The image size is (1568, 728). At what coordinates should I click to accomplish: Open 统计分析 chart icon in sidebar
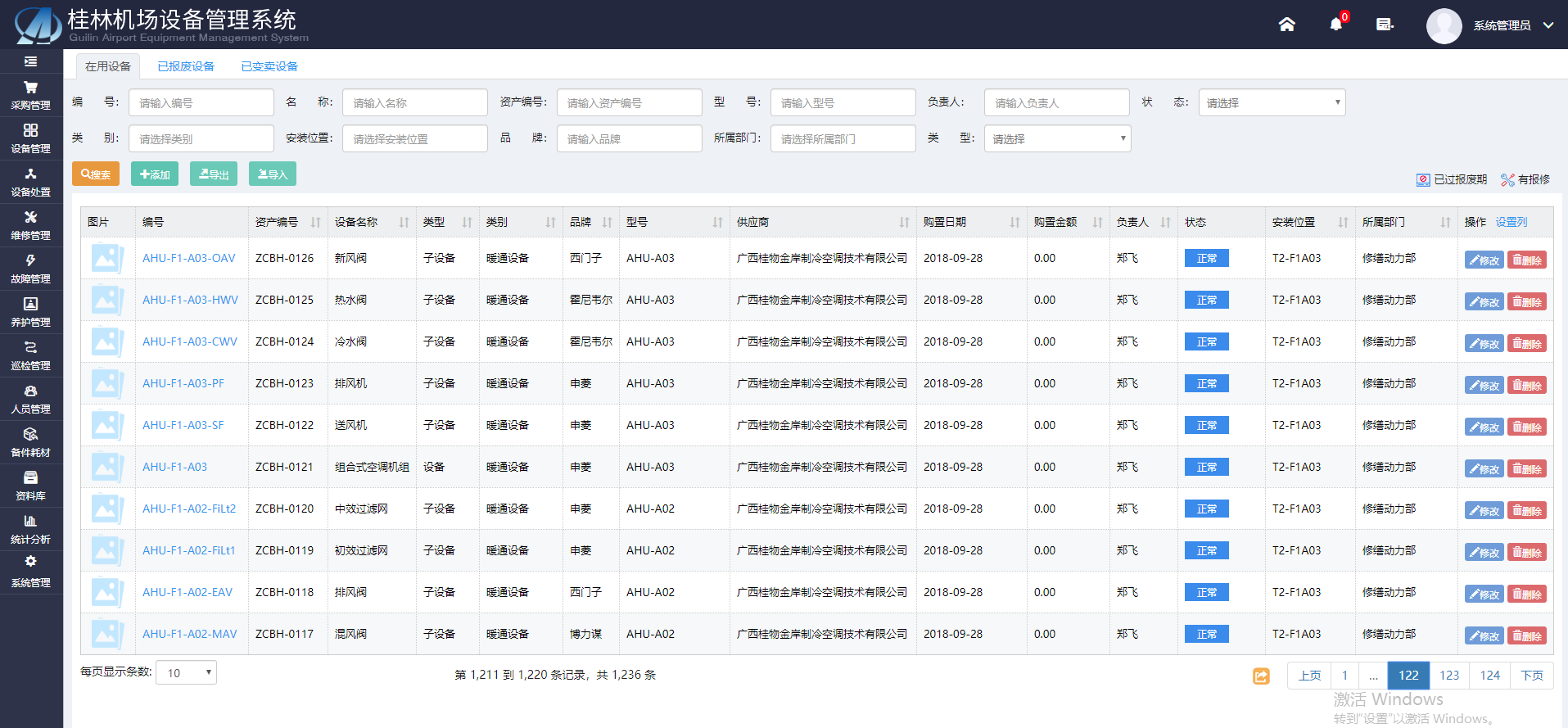(30, 529)
